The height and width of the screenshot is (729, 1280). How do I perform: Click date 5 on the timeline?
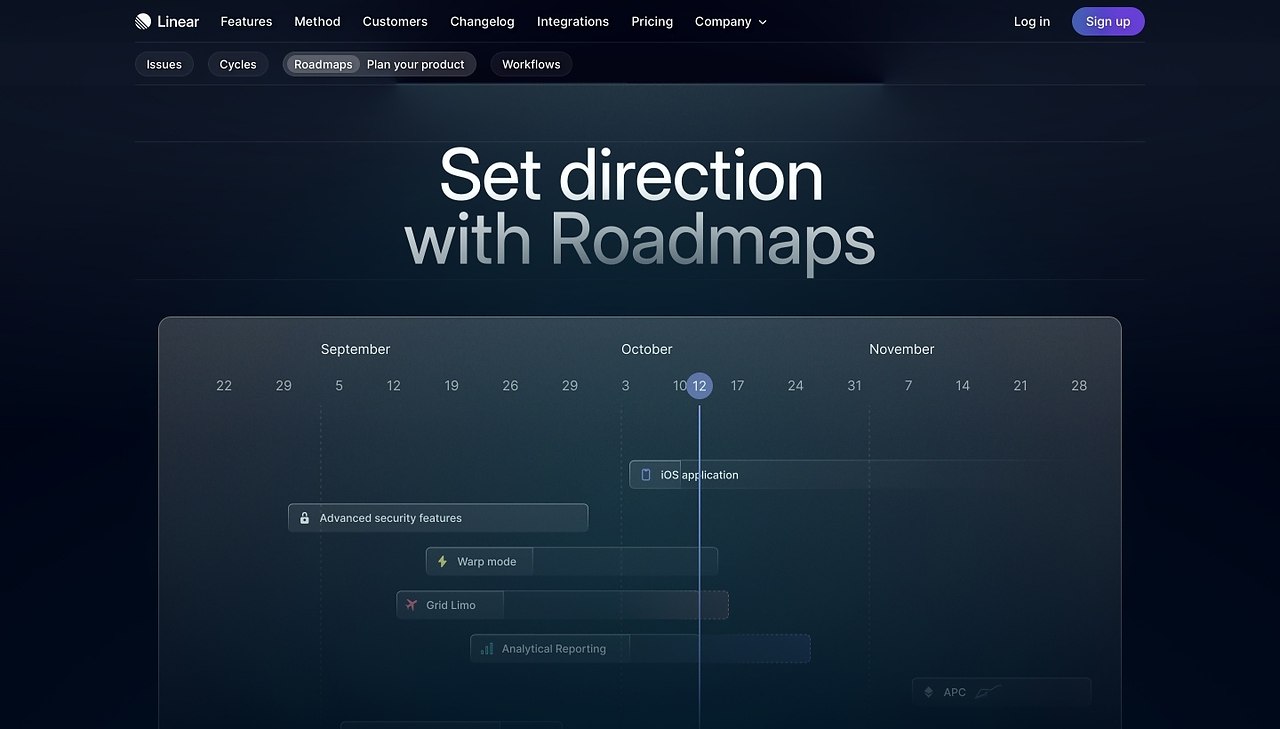tap(339, 386)
